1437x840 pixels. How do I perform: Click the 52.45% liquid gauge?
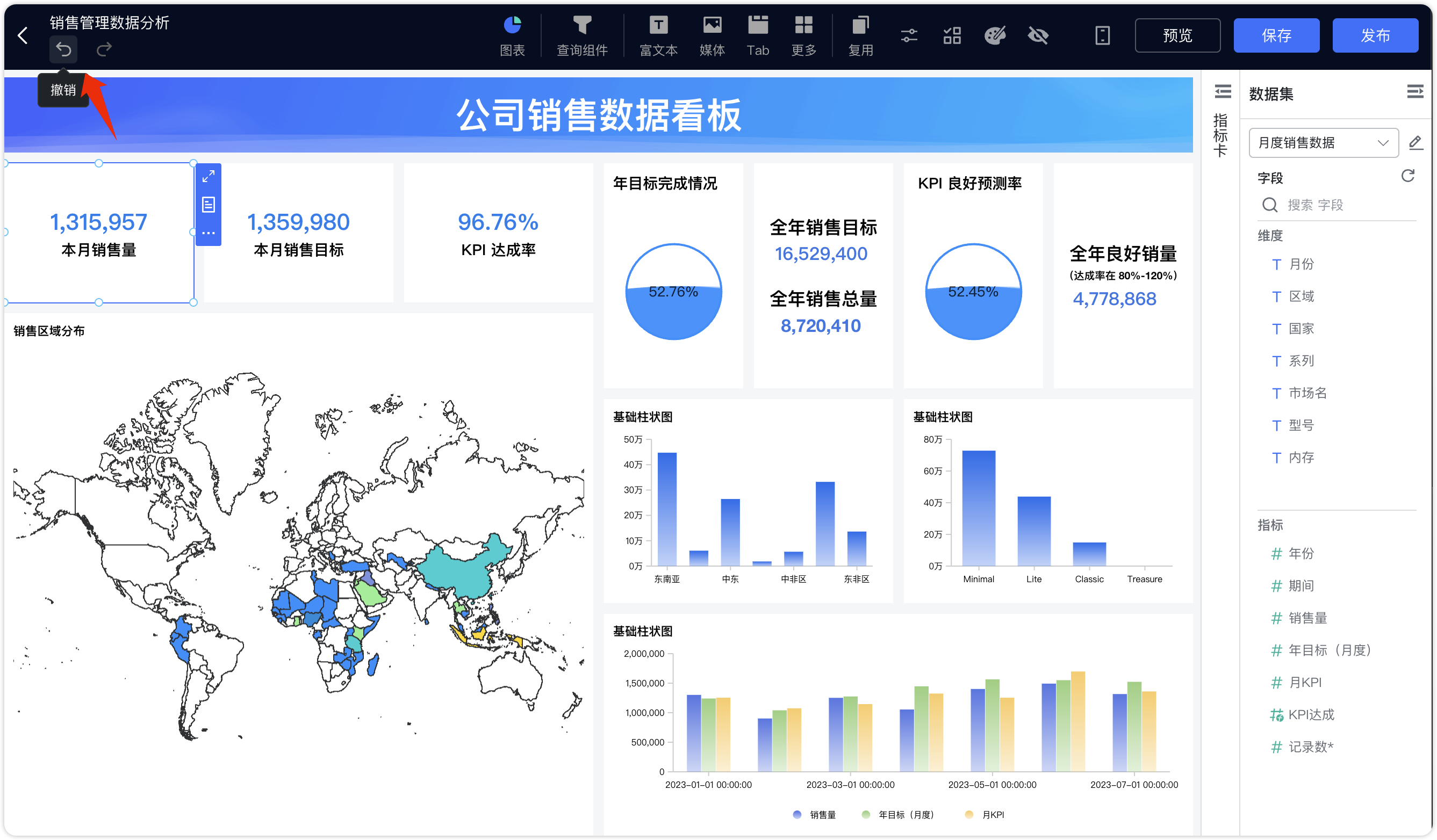tap(973, 292)
